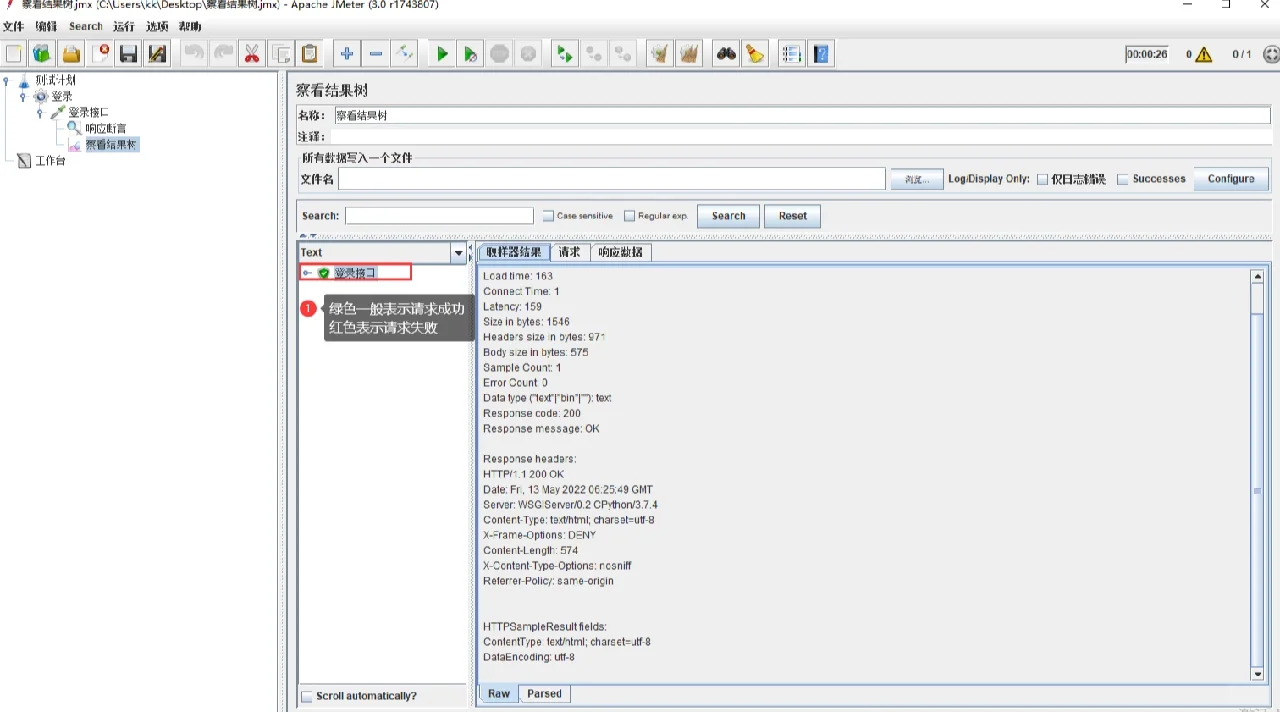The width and height of the screenshot is (1280, 712).
Task: Click the 浏览... browse button
Action: 917,179
